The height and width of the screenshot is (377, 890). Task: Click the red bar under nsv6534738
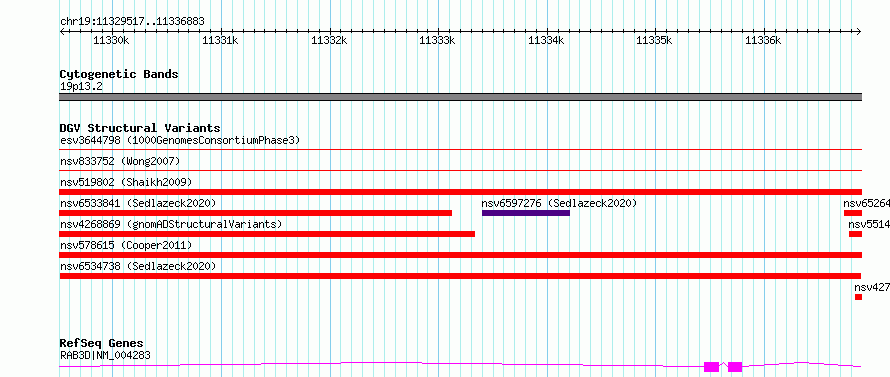(460, 276)
